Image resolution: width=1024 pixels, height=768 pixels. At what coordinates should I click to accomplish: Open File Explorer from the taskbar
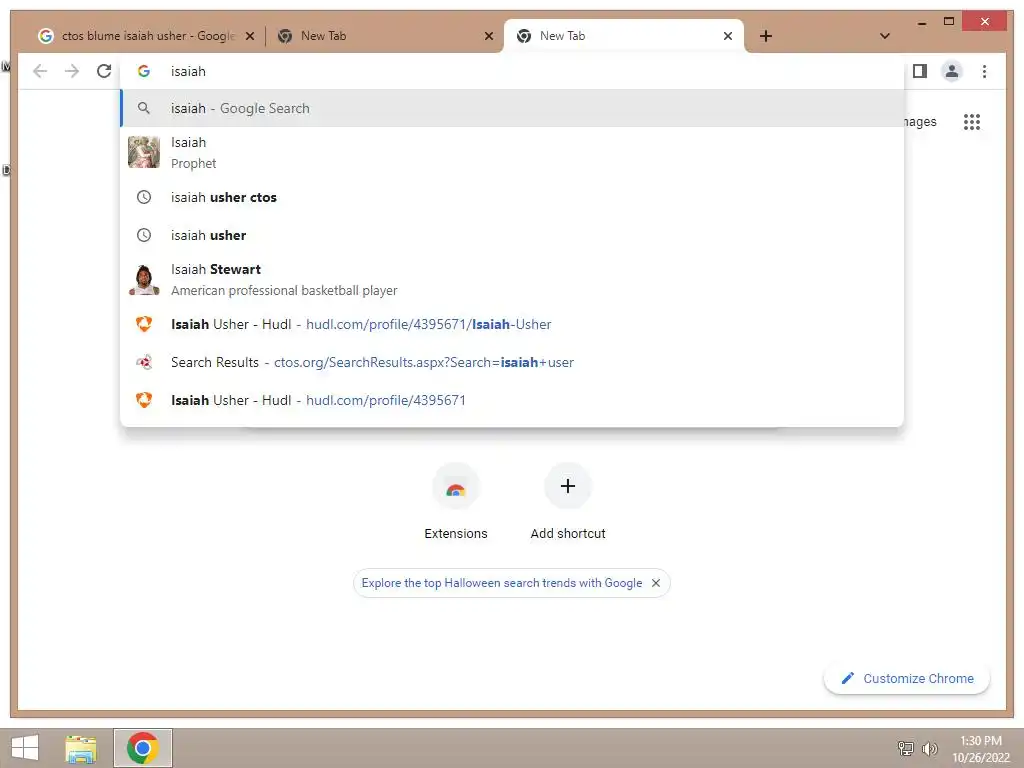81,748
